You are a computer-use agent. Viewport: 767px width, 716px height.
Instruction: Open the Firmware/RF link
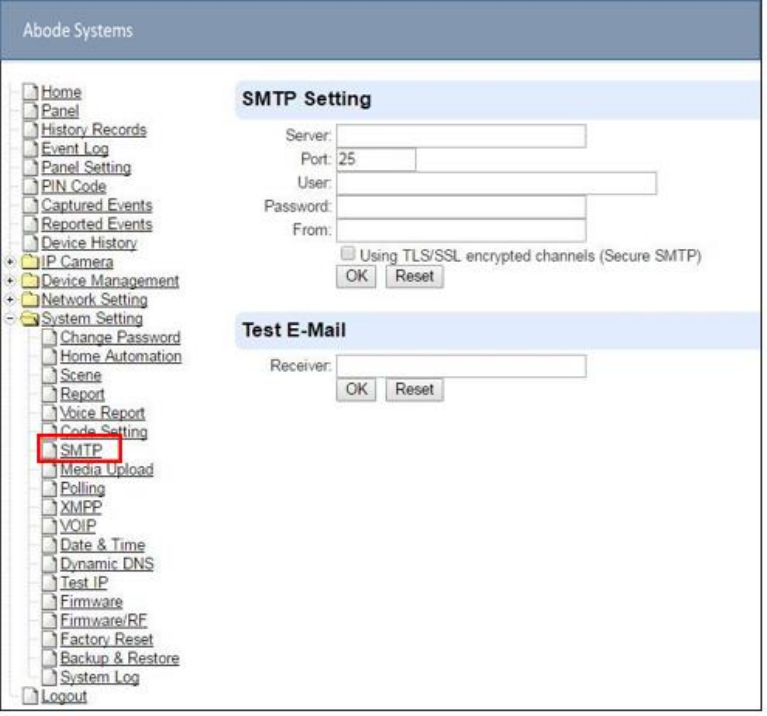(x=104, y=621)
